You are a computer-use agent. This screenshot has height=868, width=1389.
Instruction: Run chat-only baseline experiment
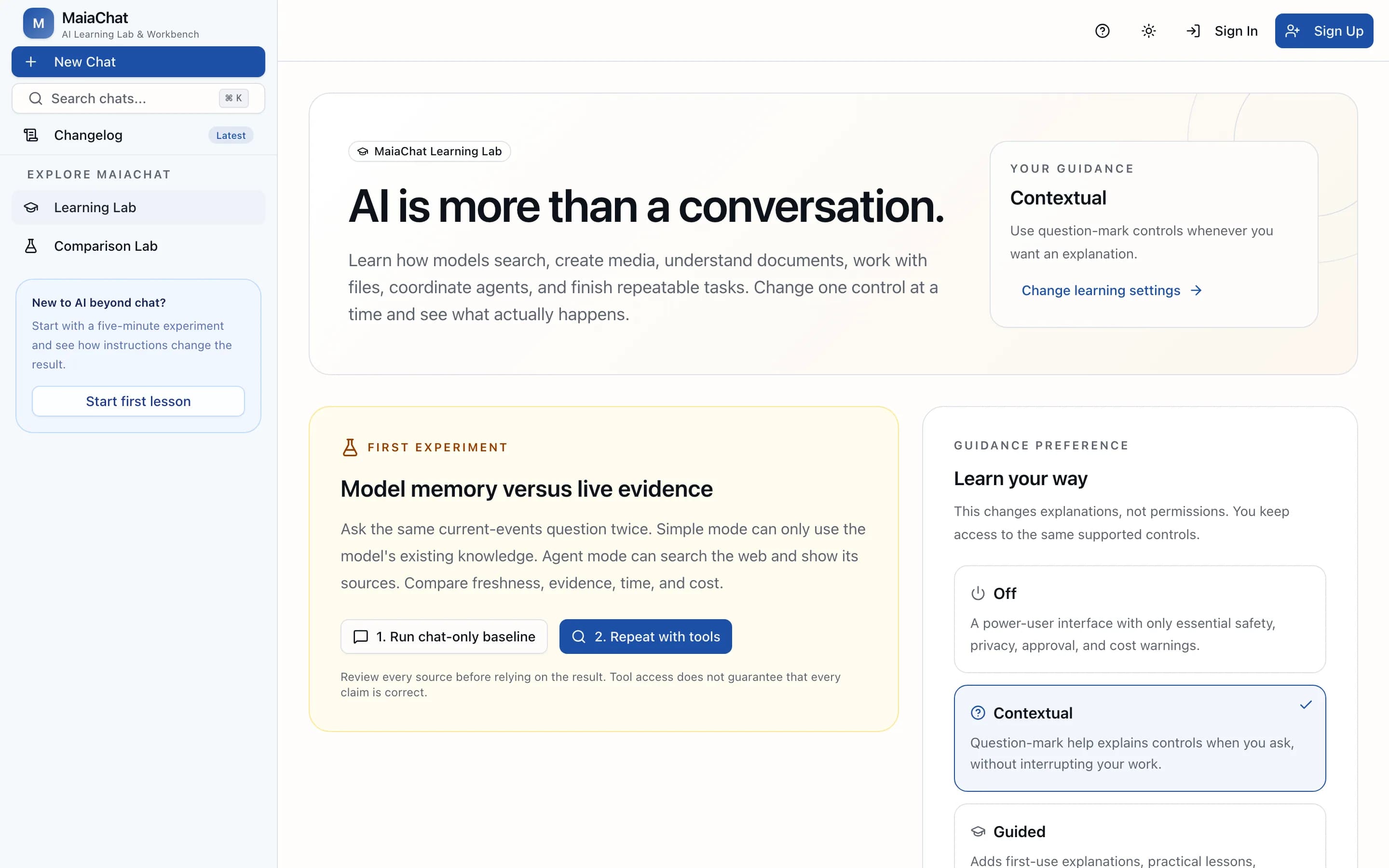444,637
